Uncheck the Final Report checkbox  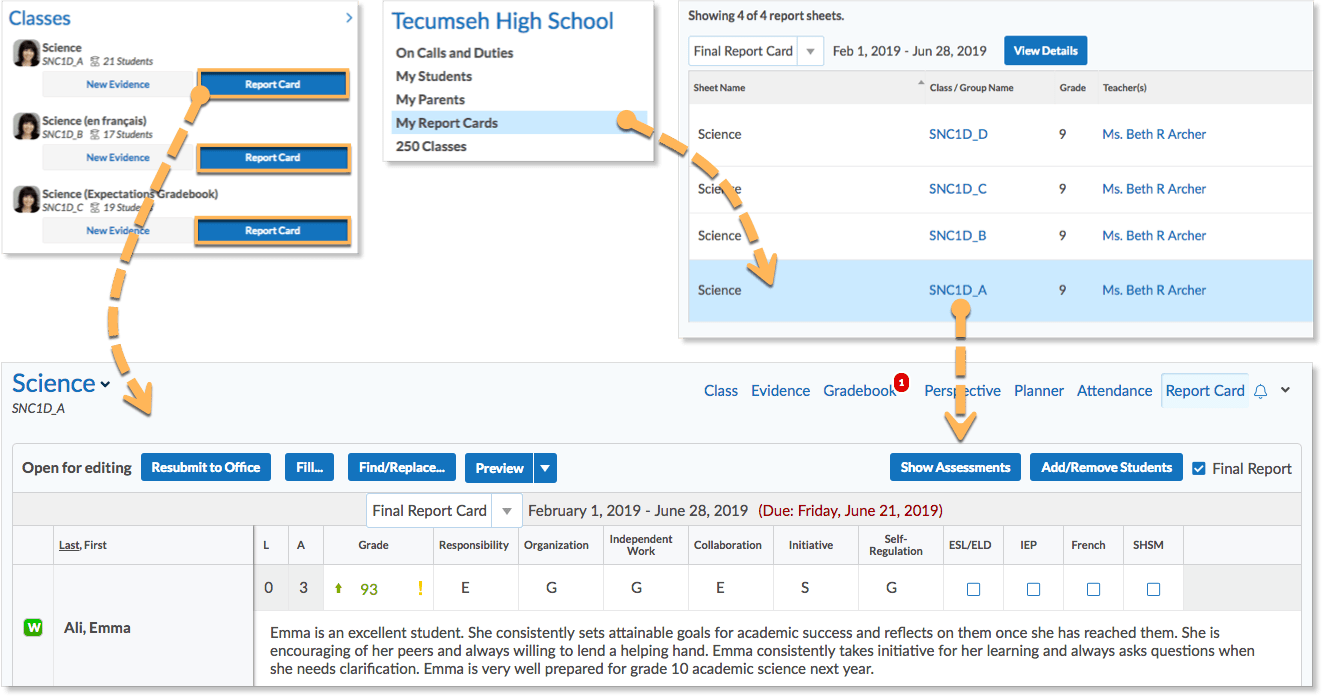(x=1199, y=468)
